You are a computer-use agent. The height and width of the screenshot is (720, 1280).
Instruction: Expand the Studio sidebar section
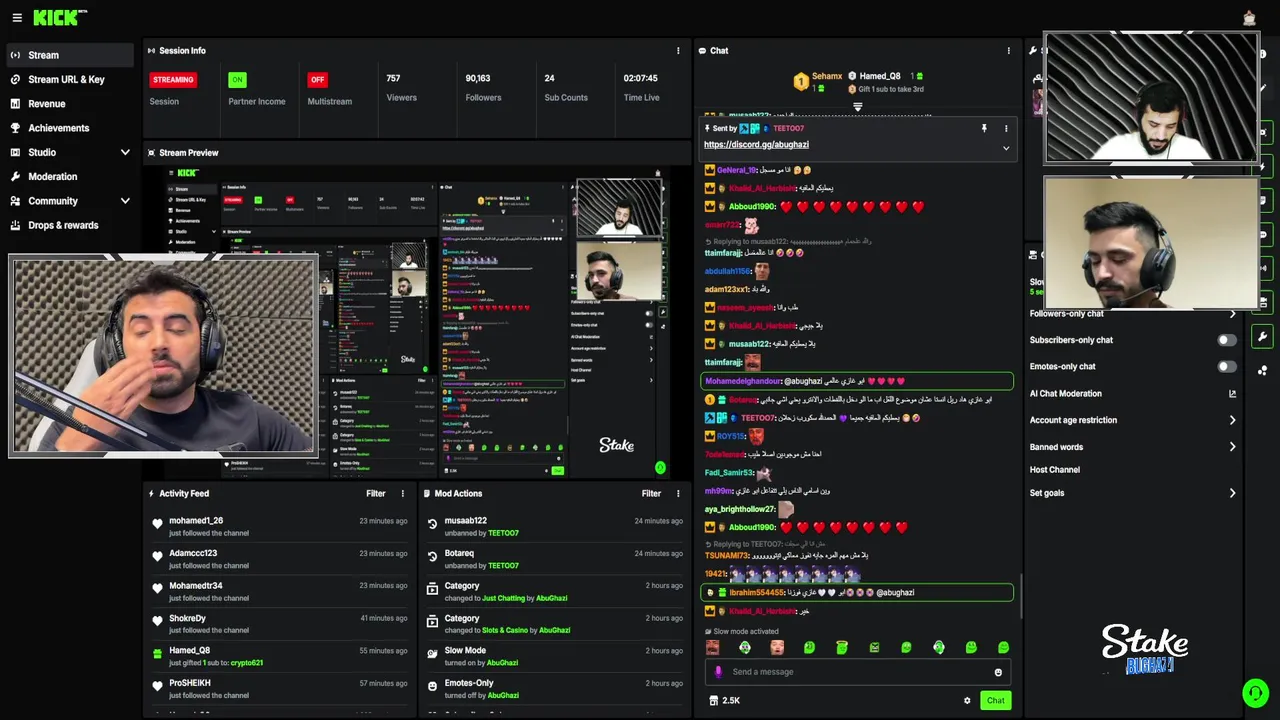coord(125,153)
